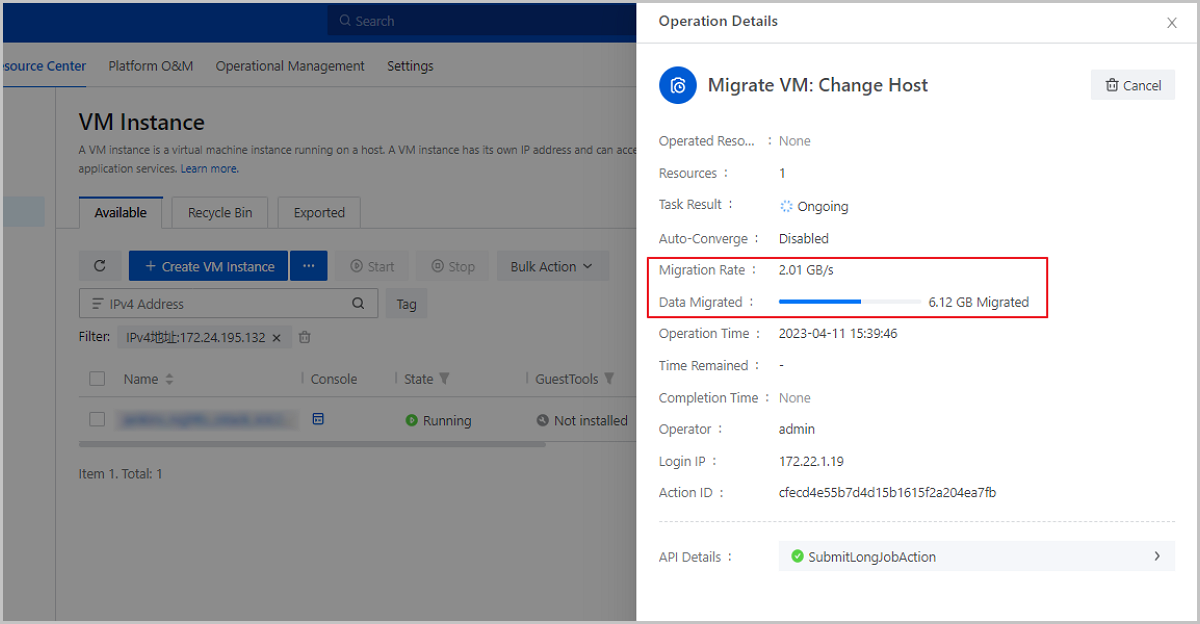Switch to the Recycle Bin tab
Screen dimensions: 1200x624
tap(220, 212)
